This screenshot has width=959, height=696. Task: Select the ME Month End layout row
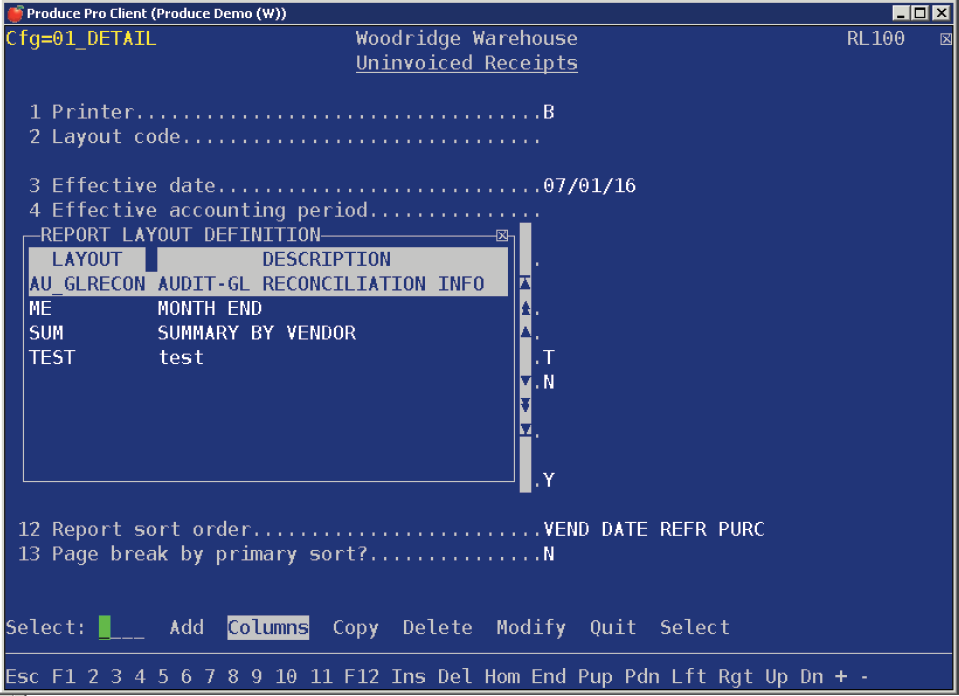[x=268, y=308]
